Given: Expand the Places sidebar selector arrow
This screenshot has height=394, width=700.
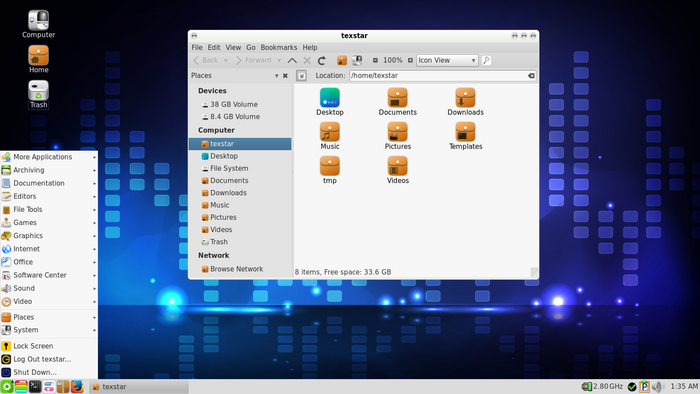Looking at the screenshot, I should click(x=276, y=76).
